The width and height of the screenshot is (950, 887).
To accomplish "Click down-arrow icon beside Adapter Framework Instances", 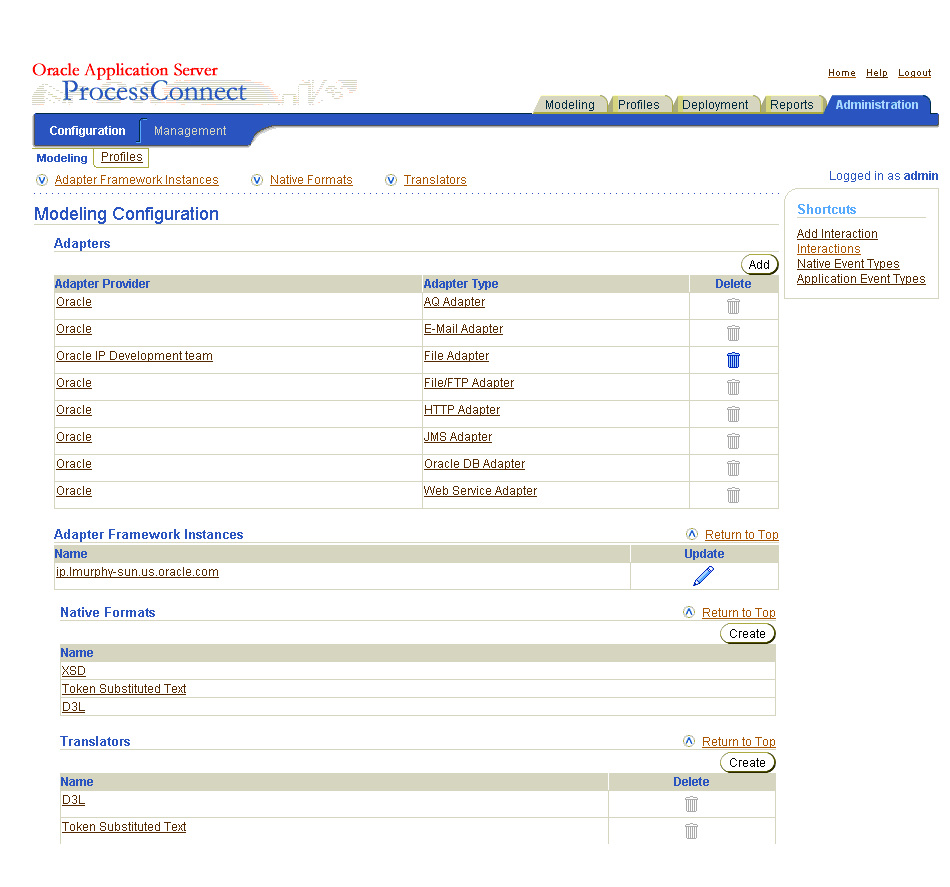I will click(x=42, y=180).
